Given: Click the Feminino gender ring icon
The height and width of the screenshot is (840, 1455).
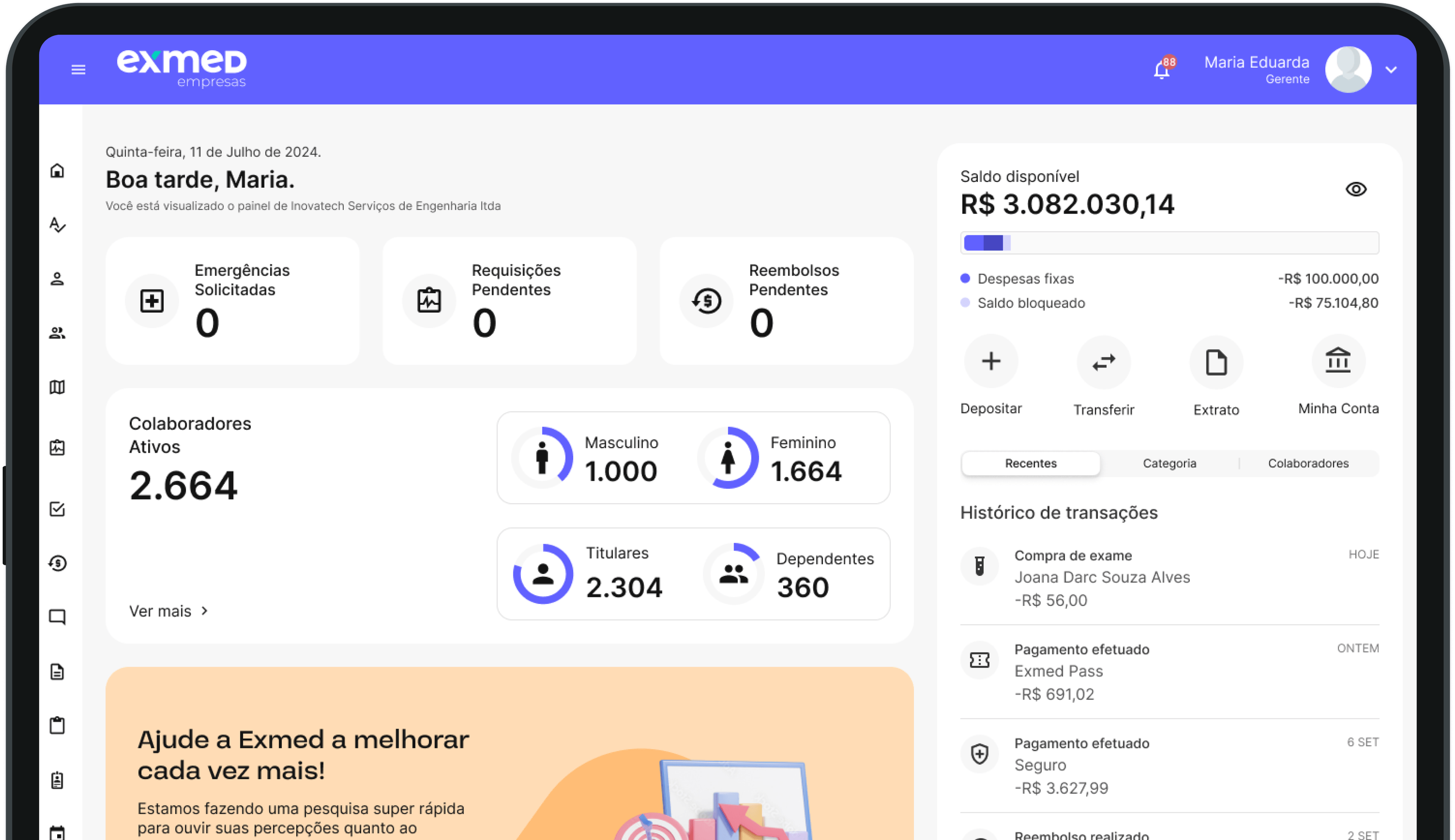Looking at the screenshot, I should pos(728,457).
